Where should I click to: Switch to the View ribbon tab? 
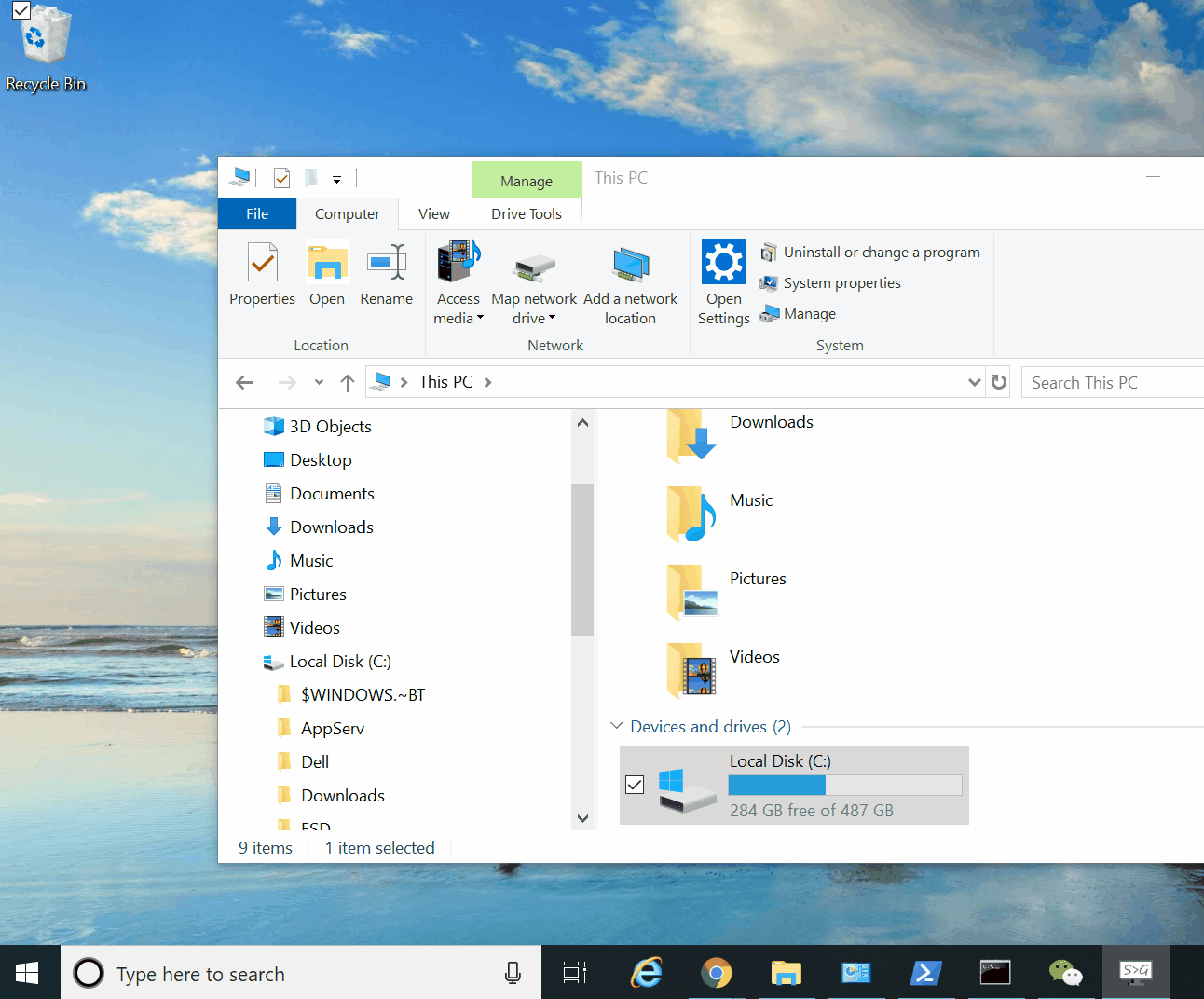tap(433, 214)
